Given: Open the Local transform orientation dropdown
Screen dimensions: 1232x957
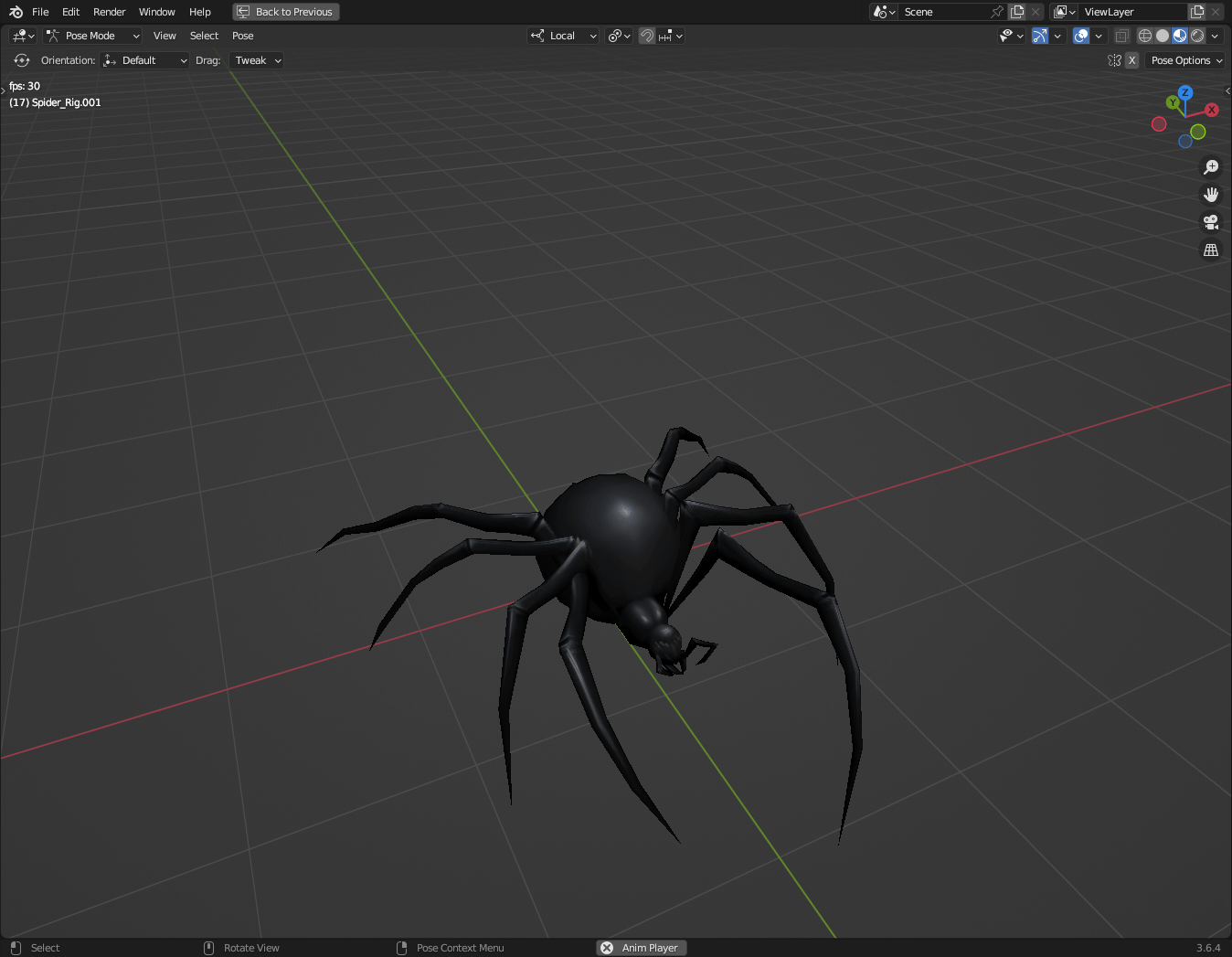Looking at the screenshot, I should (563, 36).
